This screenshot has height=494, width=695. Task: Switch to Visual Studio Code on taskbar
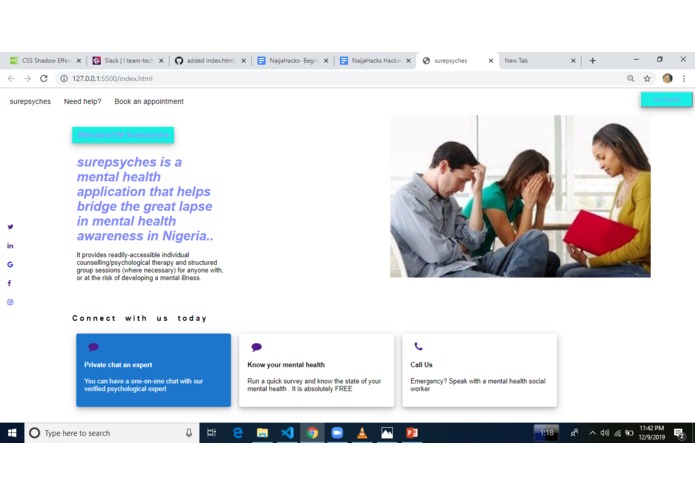pyautogui.click(x=287, y=433)
